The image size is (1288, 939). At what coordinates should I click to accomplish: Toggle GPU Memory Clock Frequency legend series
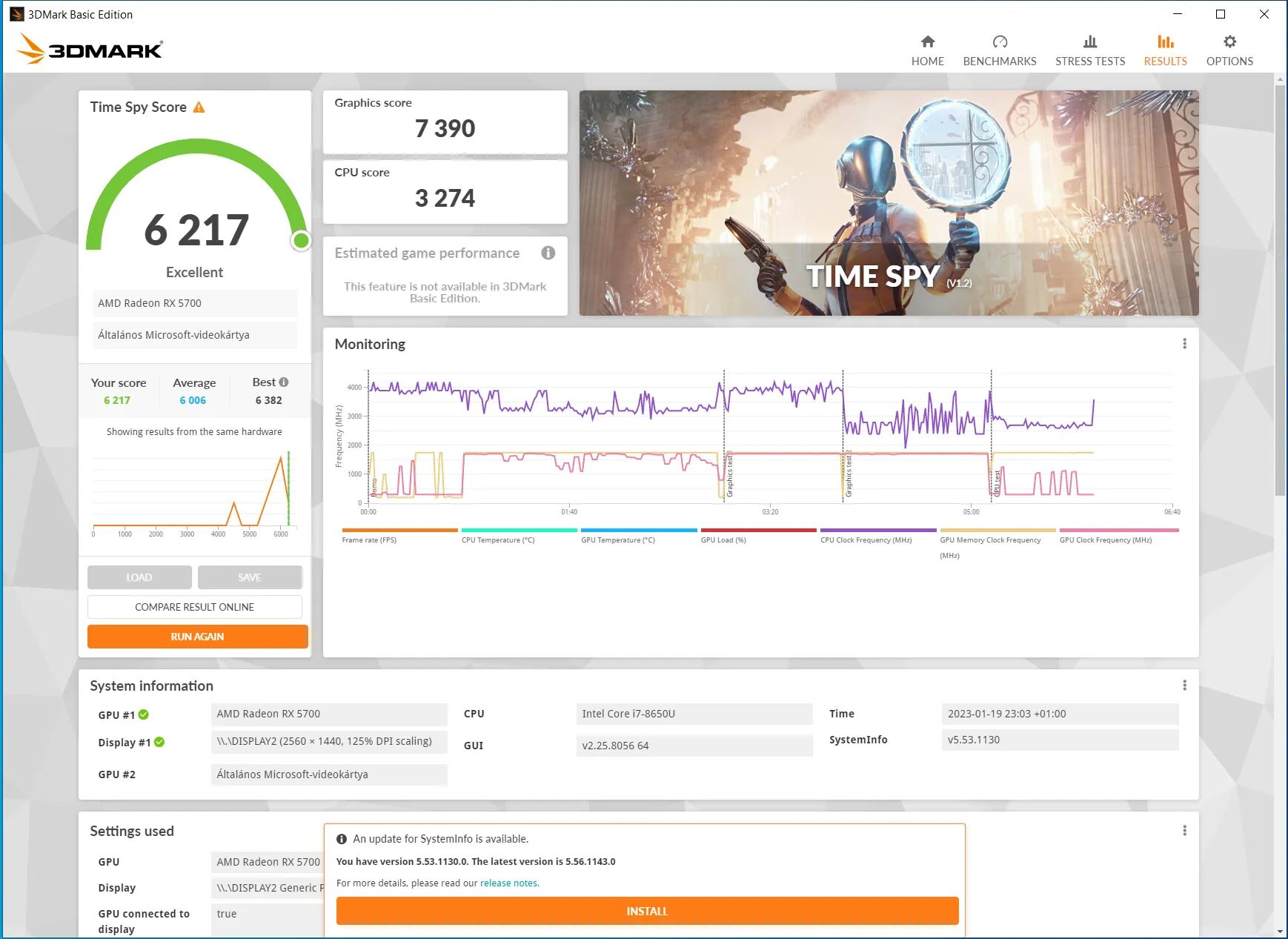pyautogui.click(x=997, y=543)
